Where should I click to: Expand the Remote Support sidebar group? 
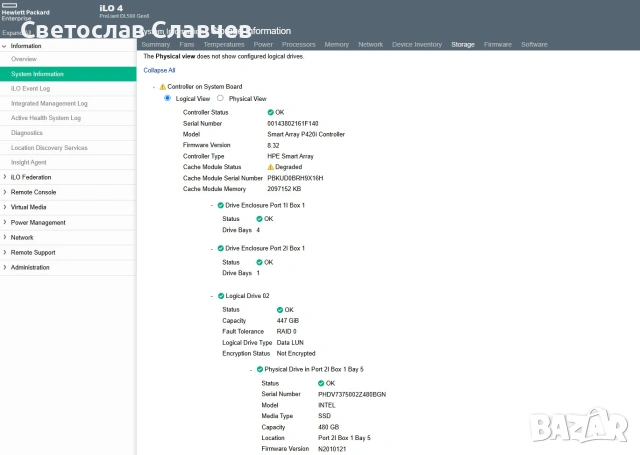[4, 252]
